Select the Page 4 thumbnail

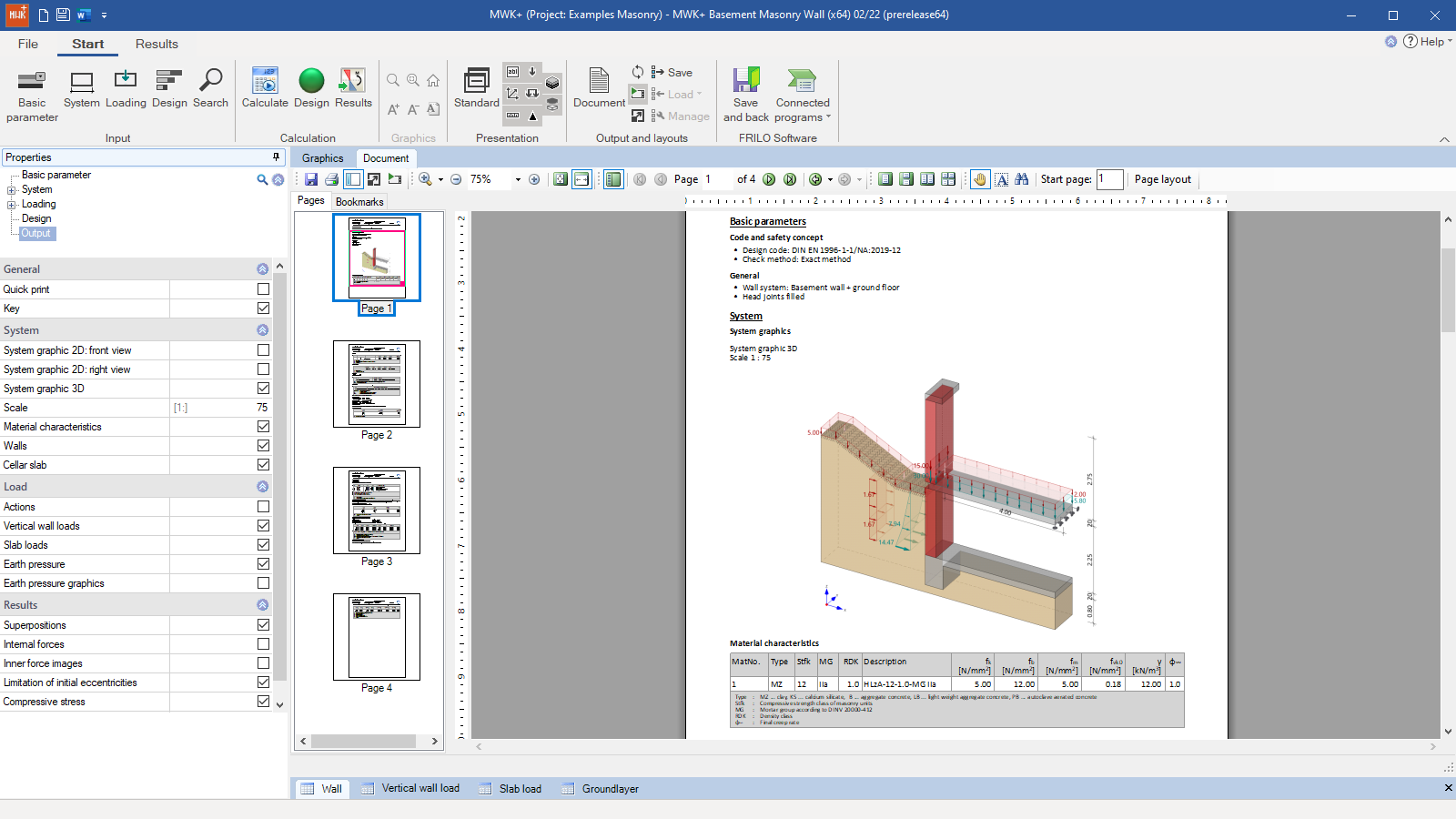click(x=377, y=637)
